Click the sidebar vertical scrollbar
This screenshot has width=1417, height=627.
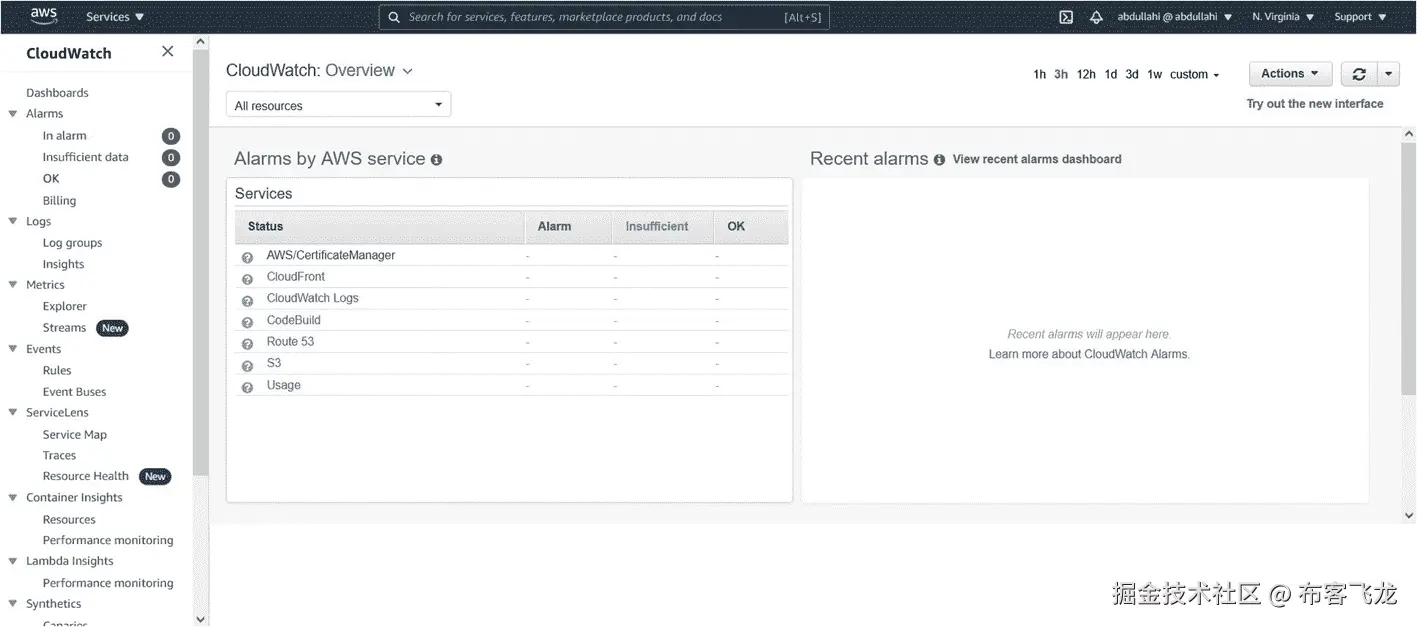click(x=201, y=260)
